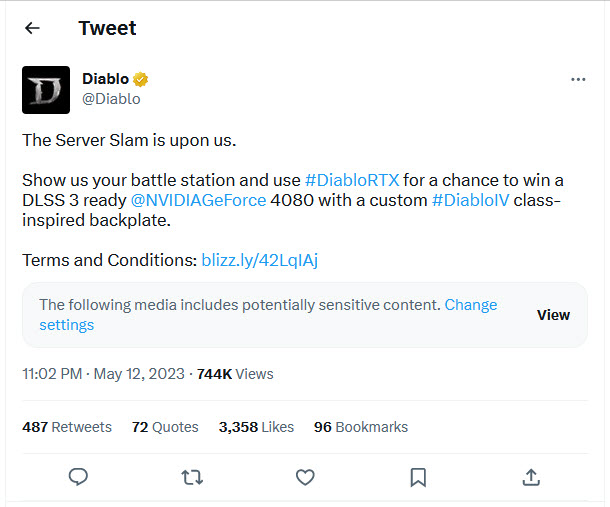Open the blizz.ly terms link
Image resolution: width=610 pixels, height=507 pixels.
click(260, 260)
